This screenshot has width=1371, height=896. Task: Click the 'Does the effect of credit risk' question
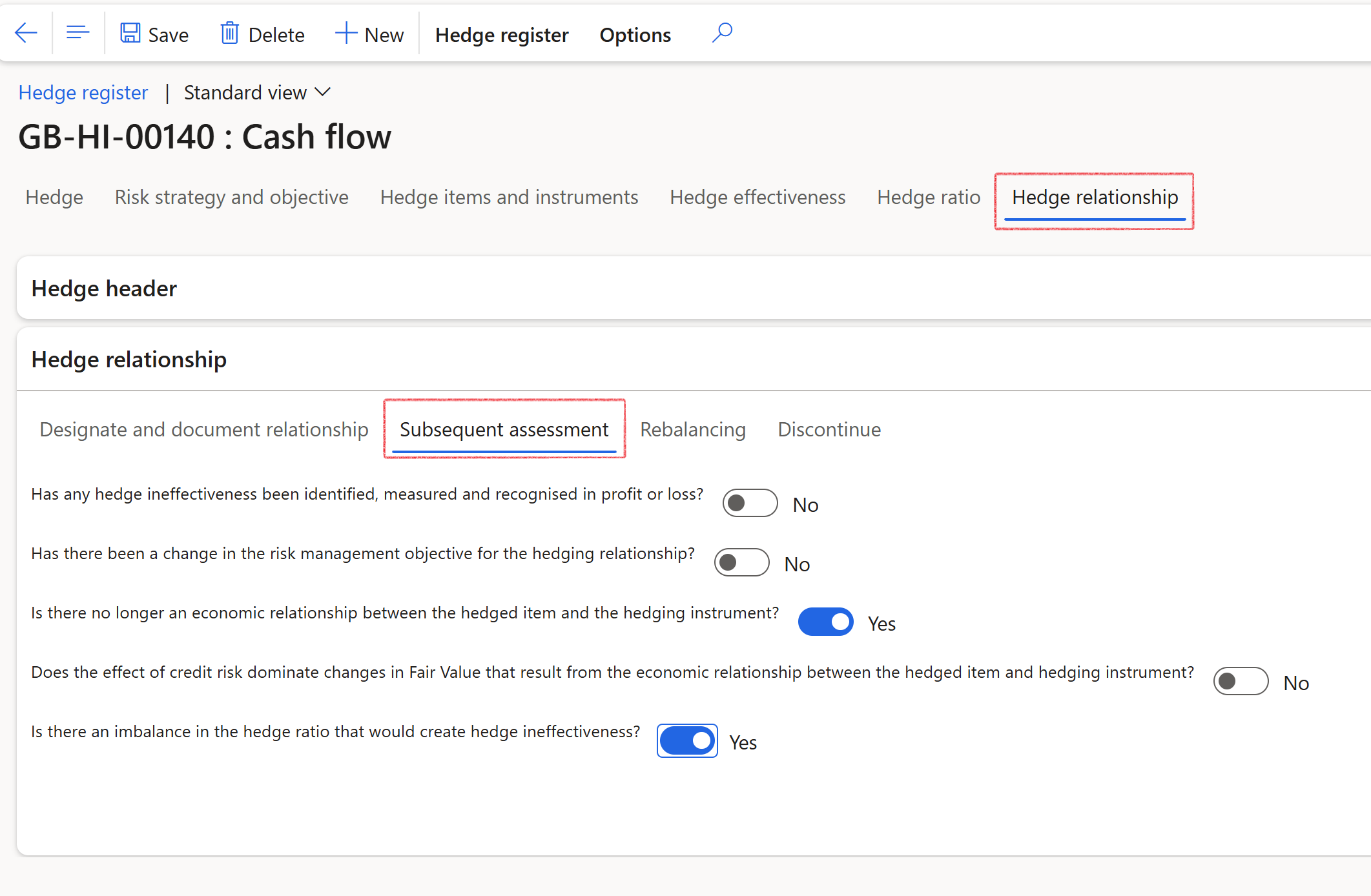point(612,672)
